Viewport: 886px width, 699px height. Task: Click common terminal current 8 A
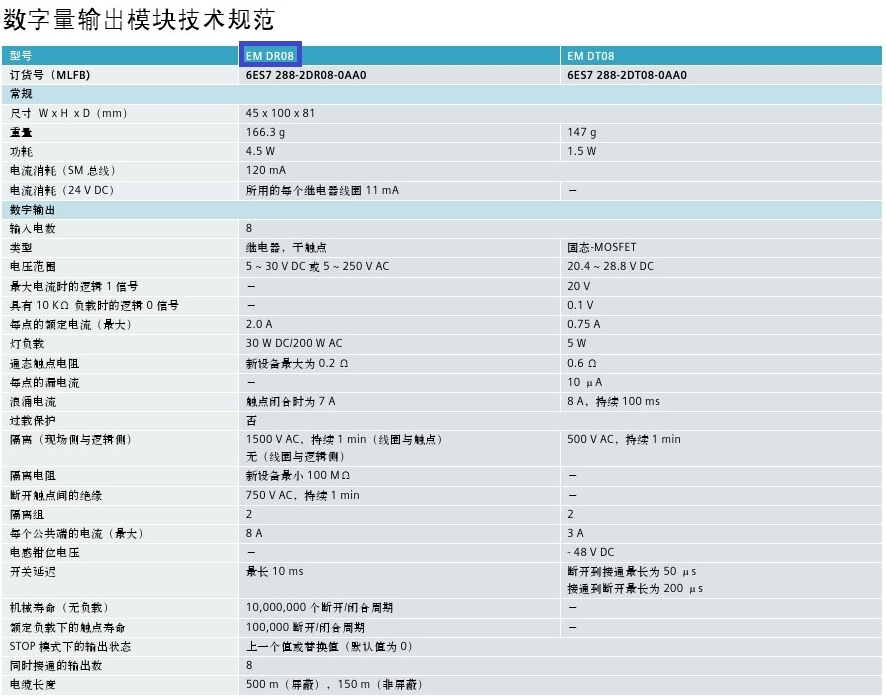coord(254,533)
